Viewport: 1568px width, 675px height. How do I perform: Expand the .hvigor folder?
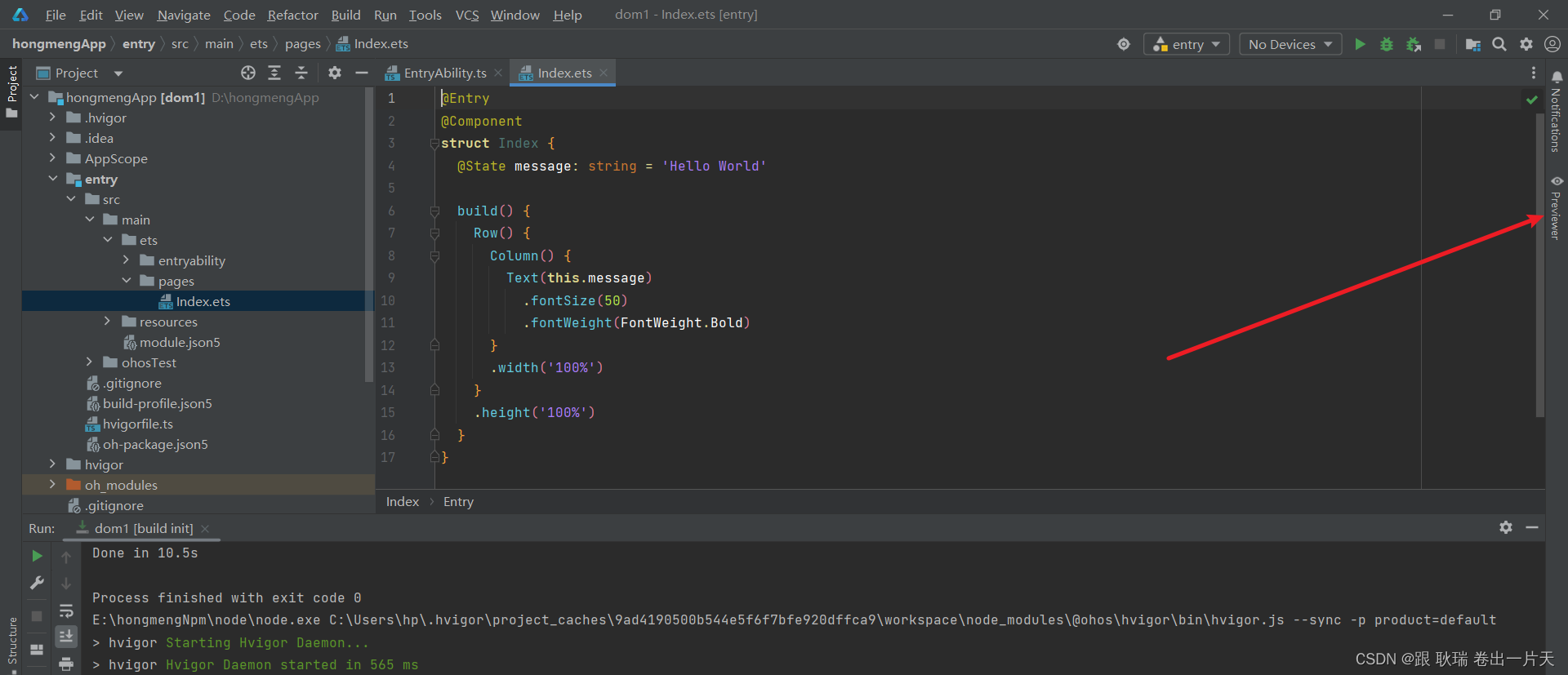point(53,118)
